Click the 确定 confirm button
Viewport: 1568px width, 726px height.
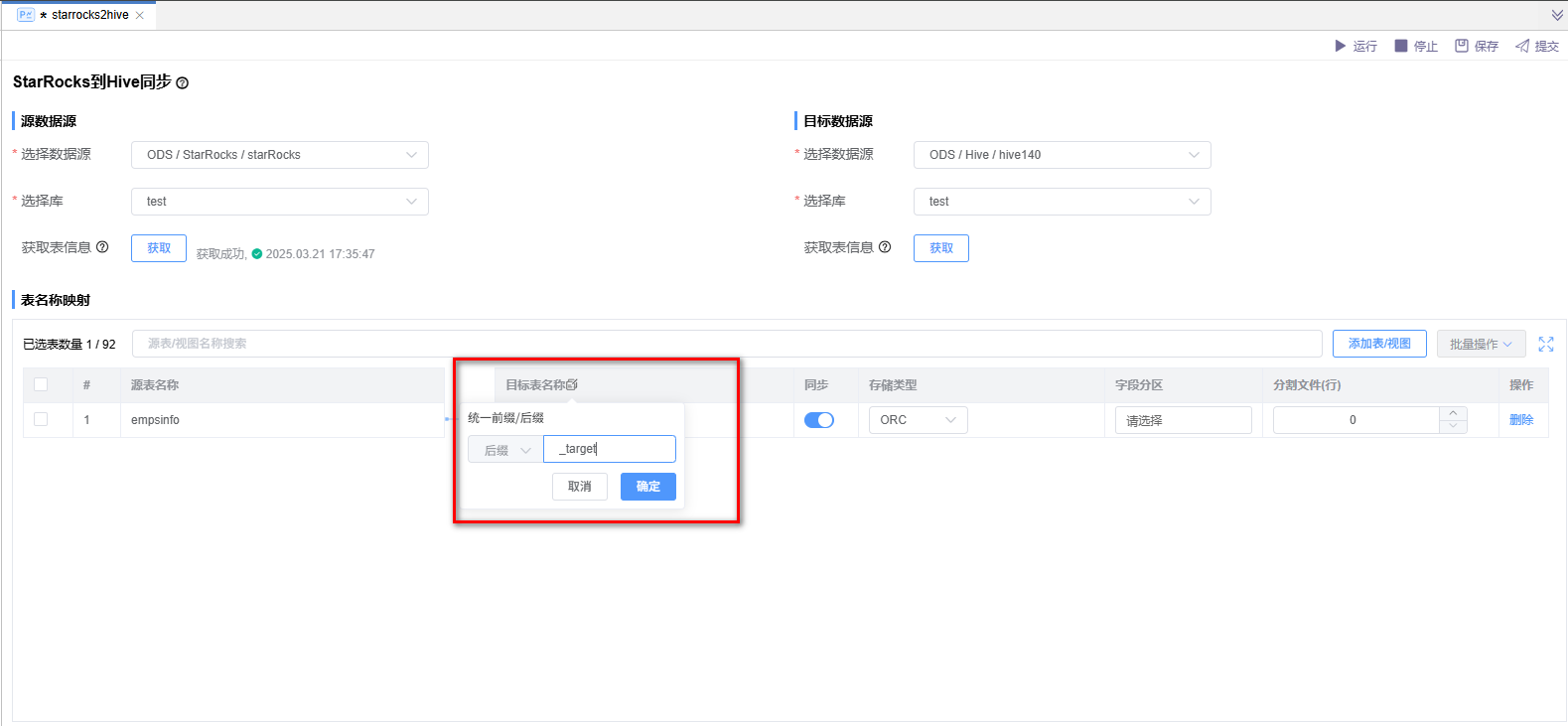coord(647,487)
